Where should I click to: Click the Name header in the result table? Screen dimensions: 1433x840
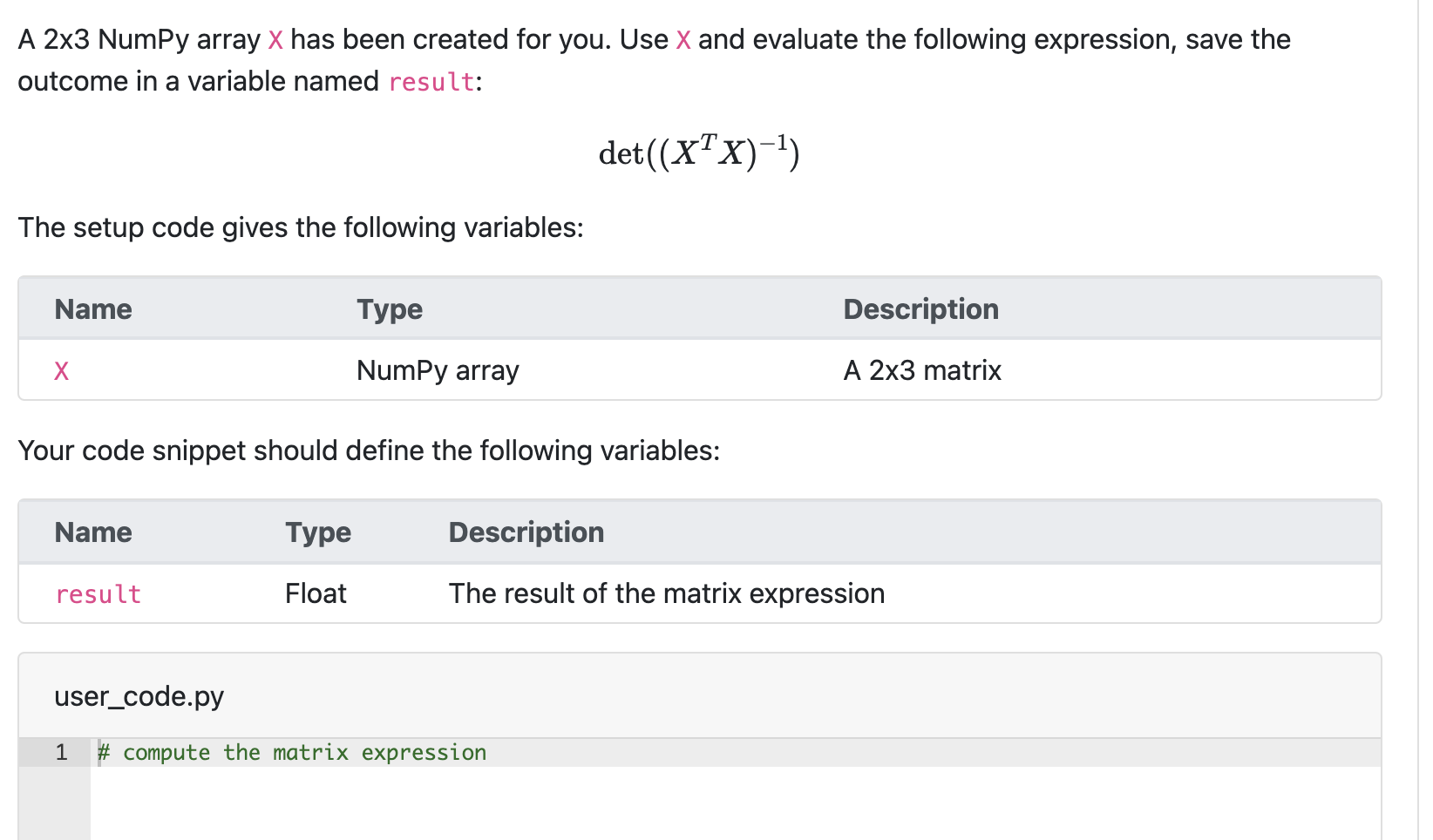[x=93, y=532]
